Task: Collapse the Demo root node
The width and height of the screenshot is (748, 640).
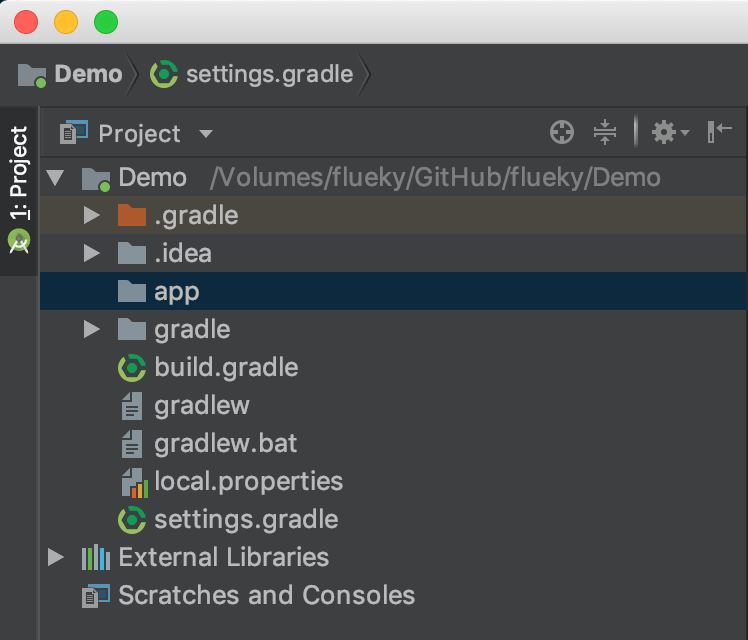Action: coord(55,179)
